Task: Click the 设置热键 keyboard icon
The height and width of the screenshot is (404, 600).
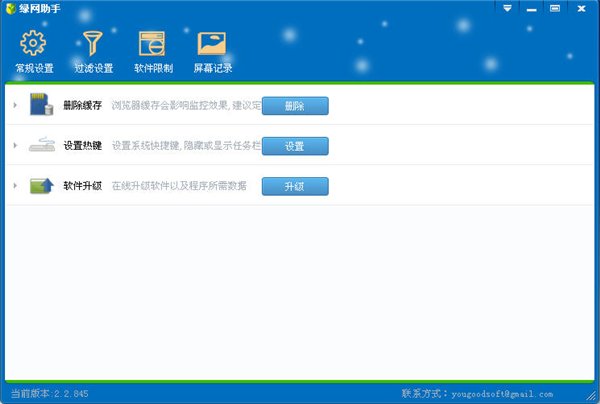Action: 42,145
